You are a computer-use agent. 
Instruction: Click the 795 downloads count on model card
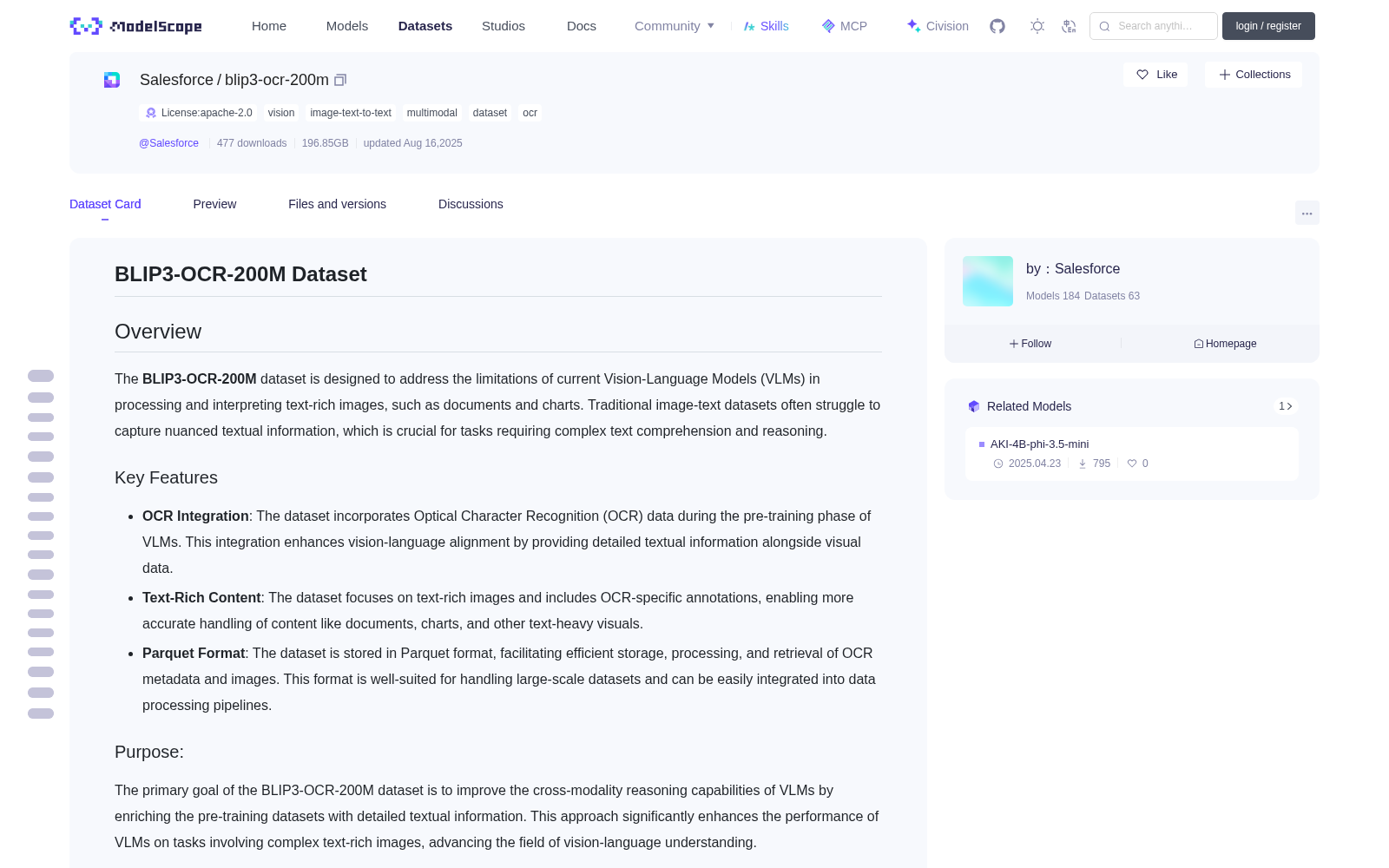1101,464
